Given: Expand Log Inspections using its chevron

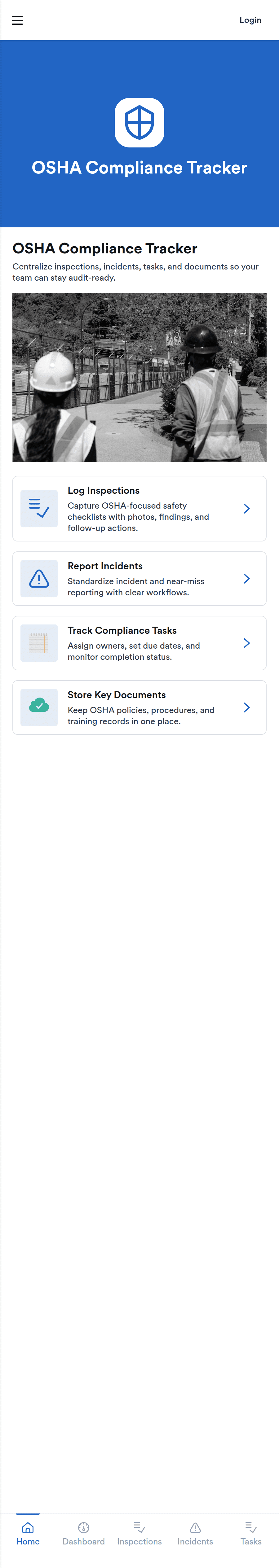Looking at the screenshot, I should tap(246, 508).
